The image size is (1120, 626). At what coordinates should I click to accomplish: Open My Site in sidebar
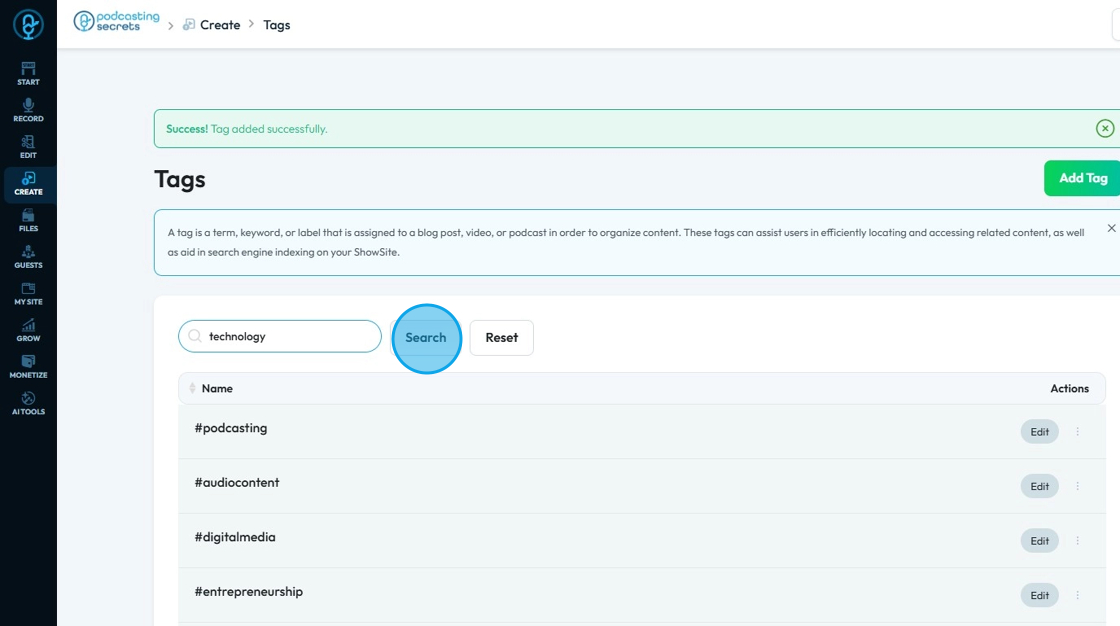point(28,290)
